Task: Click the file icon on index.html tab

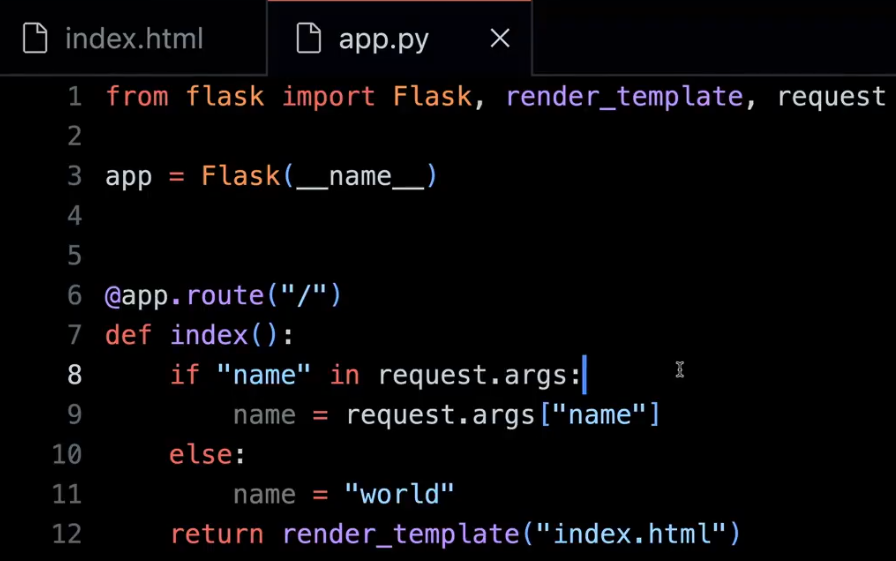Action: tap(36, 39)
